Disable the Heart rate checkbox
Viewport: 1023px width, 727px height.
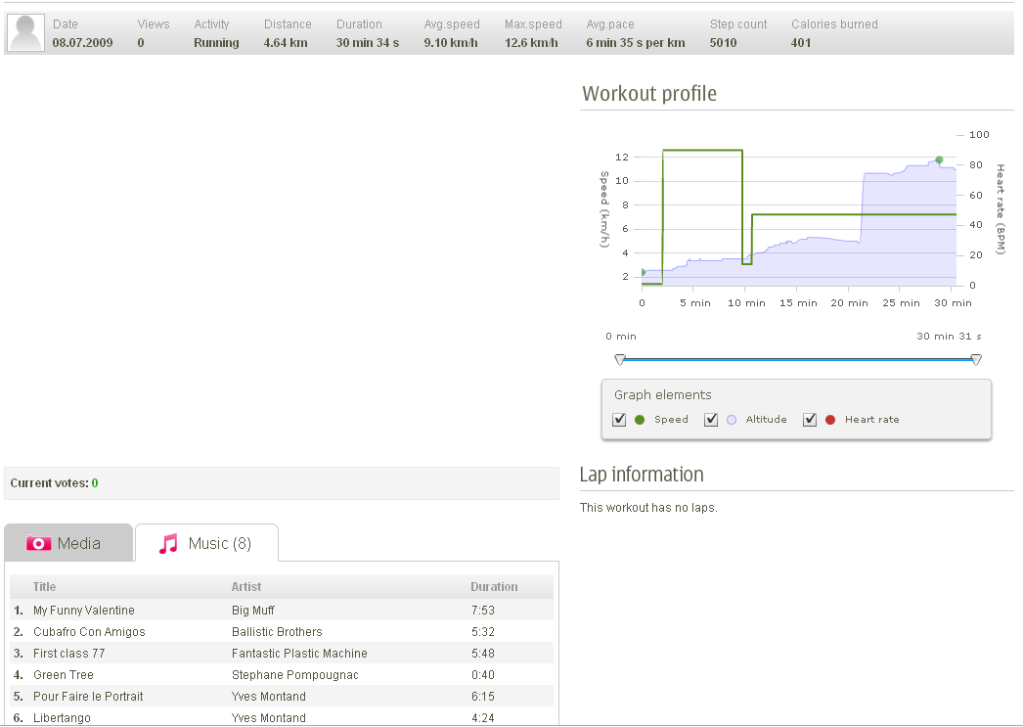pos(809,420)
